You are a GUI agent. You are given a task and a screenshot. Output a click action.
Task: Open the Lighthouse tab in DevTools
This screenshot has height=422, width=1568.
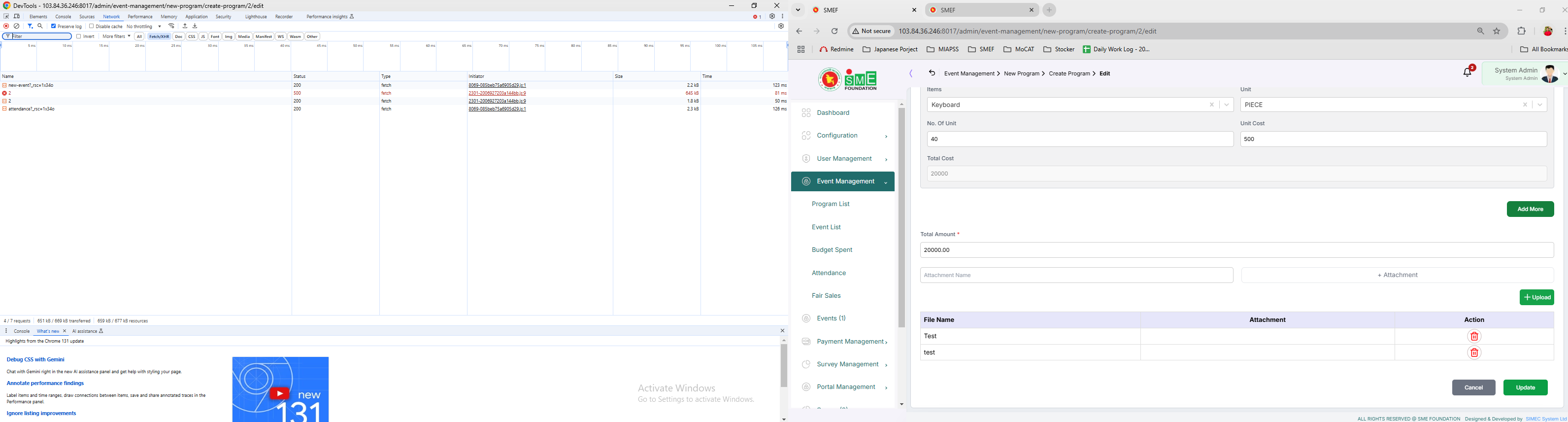coord(256,17)
